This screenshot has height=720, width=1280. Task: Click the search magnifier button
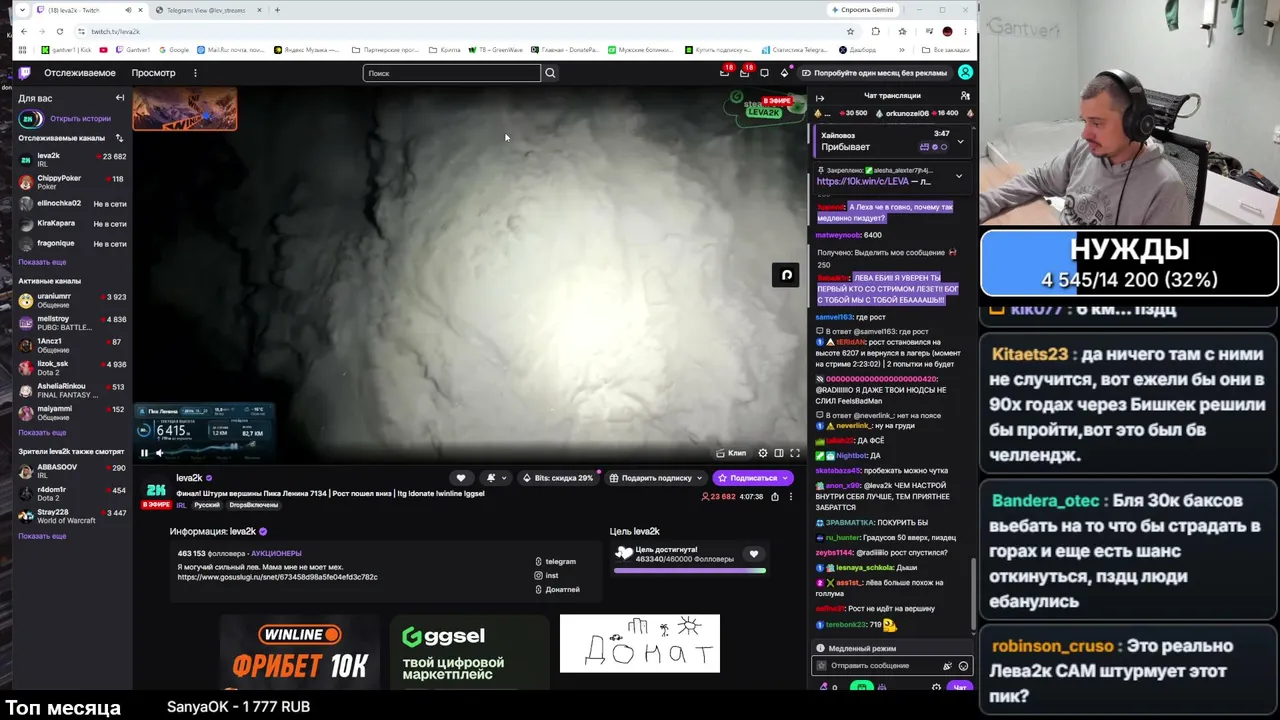coord(550,73)
